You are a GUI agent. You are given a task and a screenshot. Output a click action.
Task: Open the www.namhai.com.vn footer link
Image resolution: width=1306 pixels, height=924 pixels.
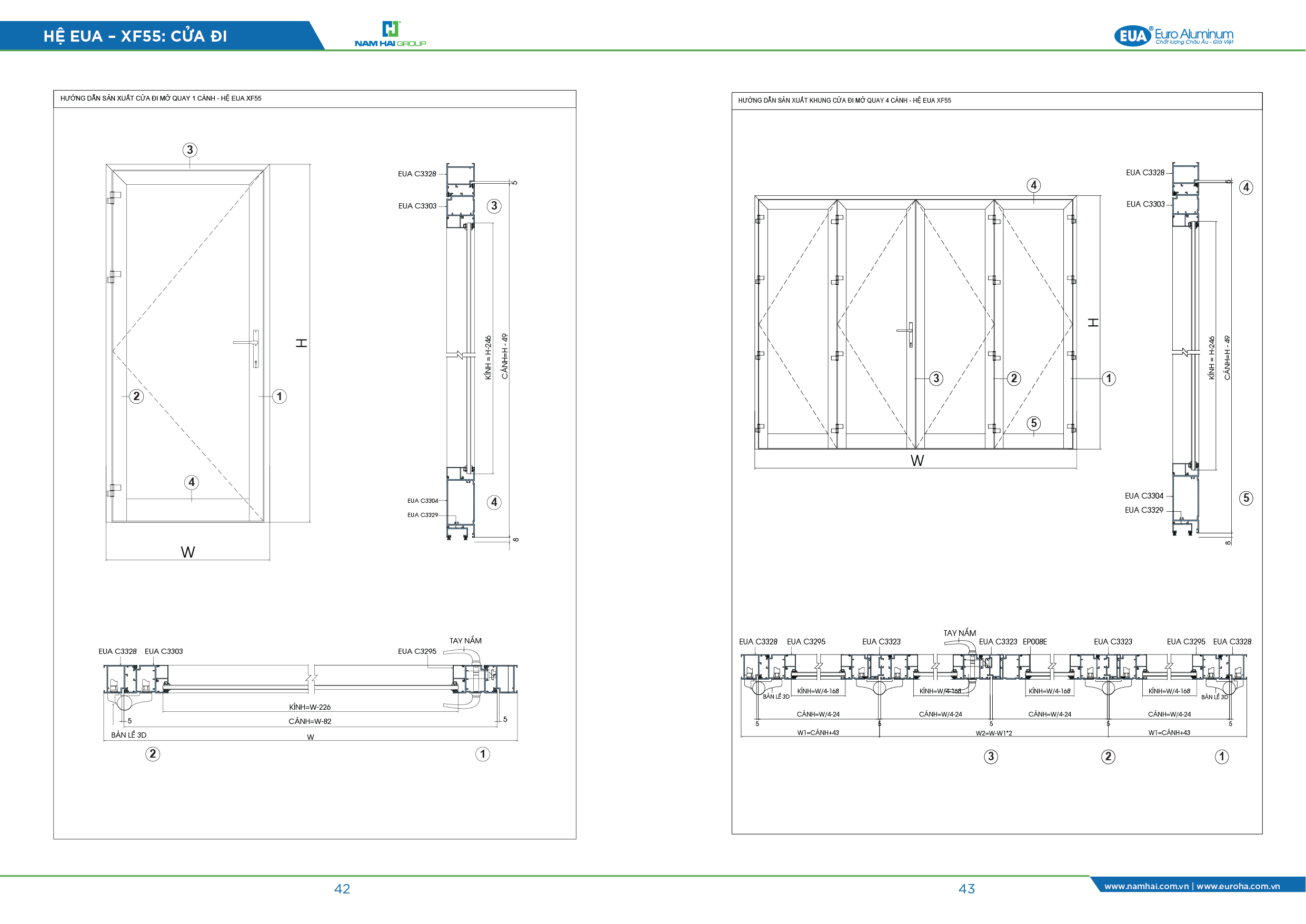pyautogui.click(x=1146, y=886)
